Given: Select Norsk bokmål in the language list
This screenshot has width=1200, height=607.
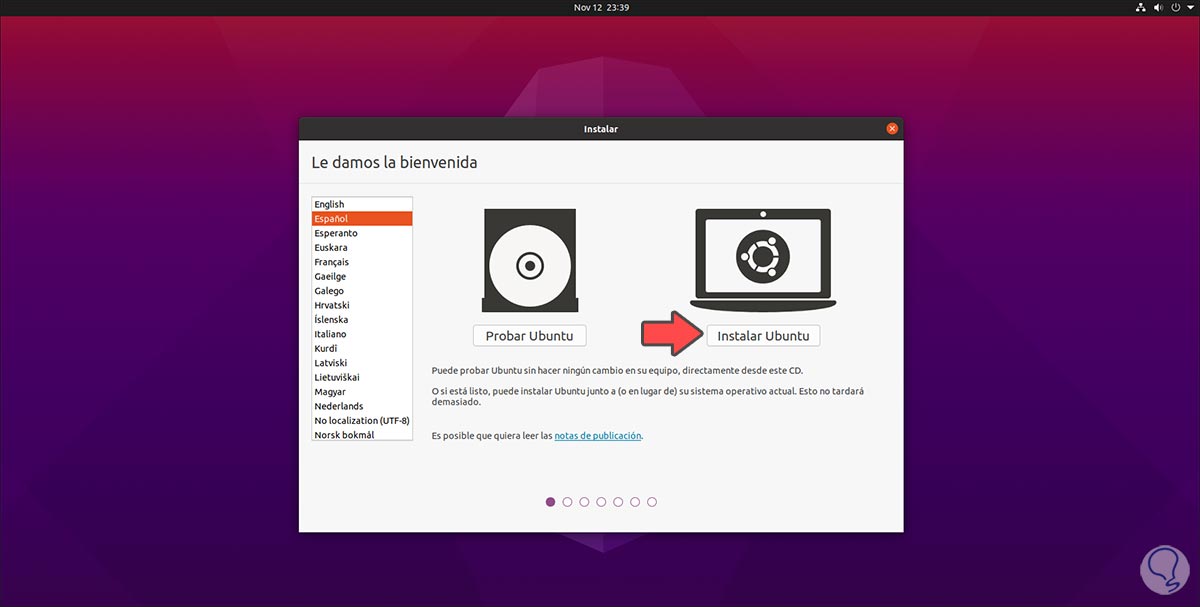Looking at the screenshot, I should (x=362, y=435).
